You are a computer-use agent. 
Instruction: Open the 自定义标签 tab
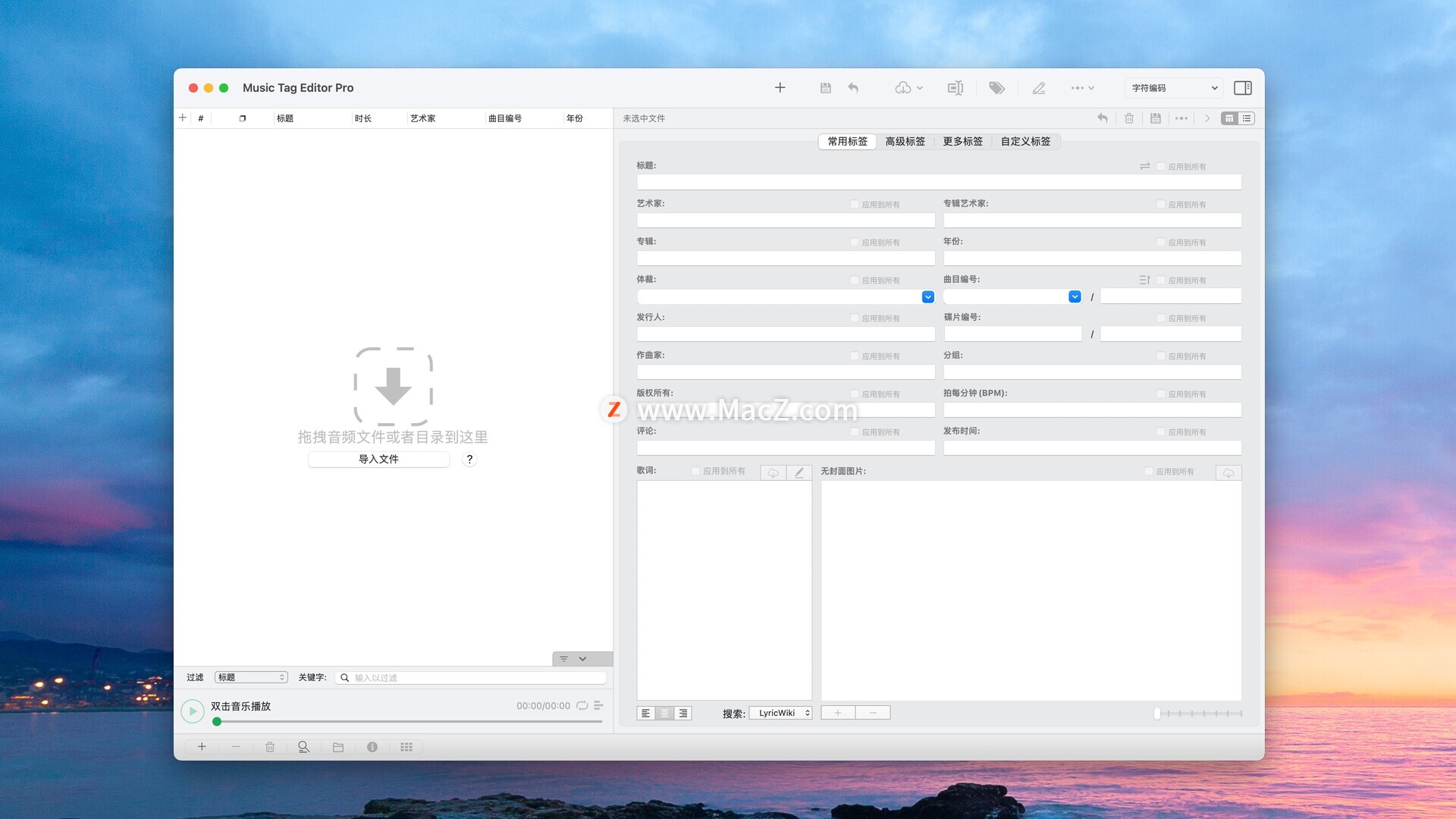tap(1025, 142)
